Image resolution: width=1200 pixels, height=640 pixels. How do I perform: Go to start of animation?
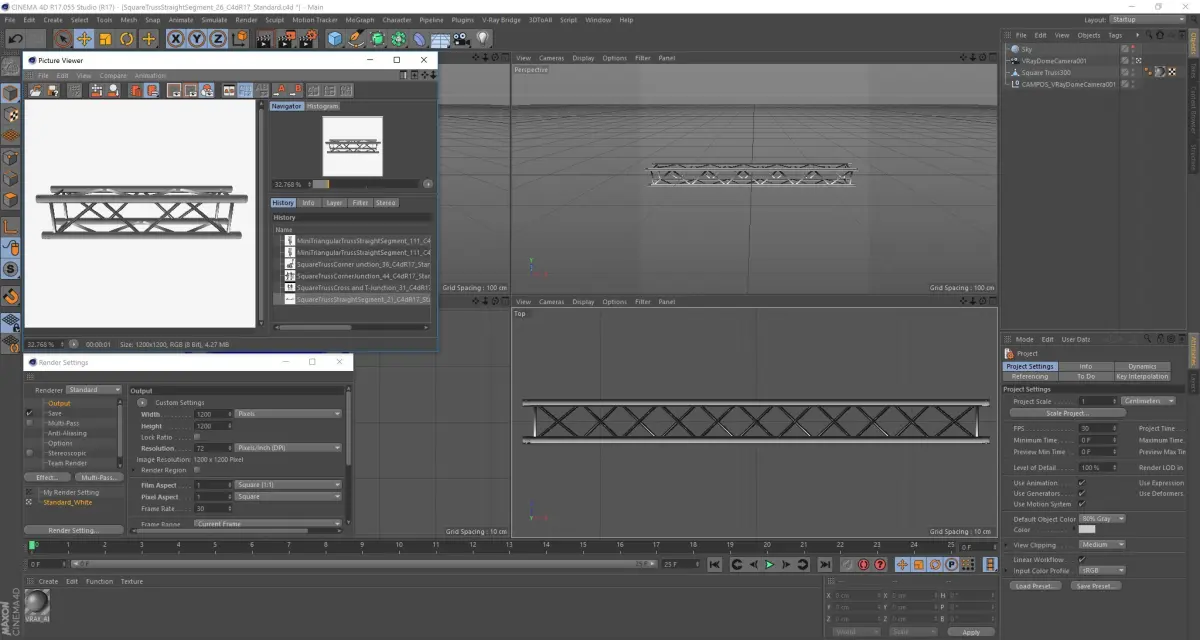[x=714, y=565]
